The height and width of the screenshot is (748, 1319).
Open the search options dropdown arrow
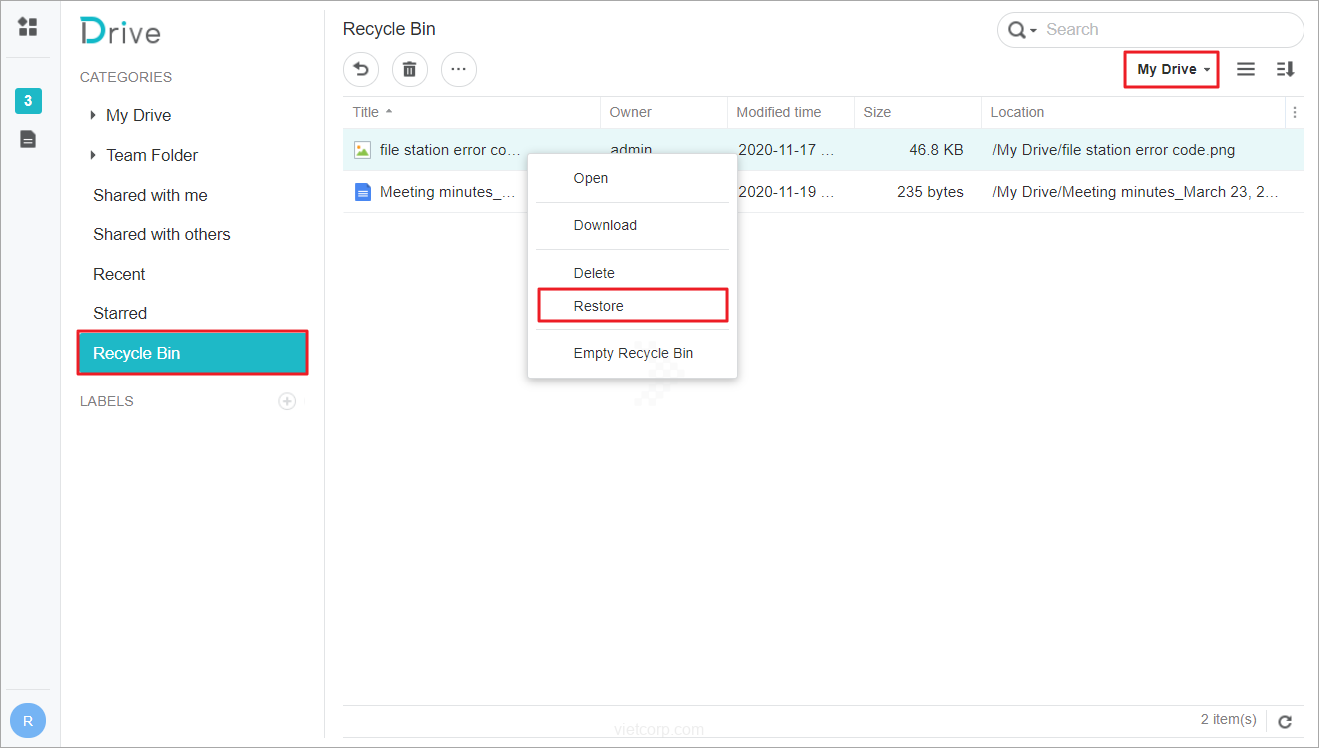coord(1033,30)
